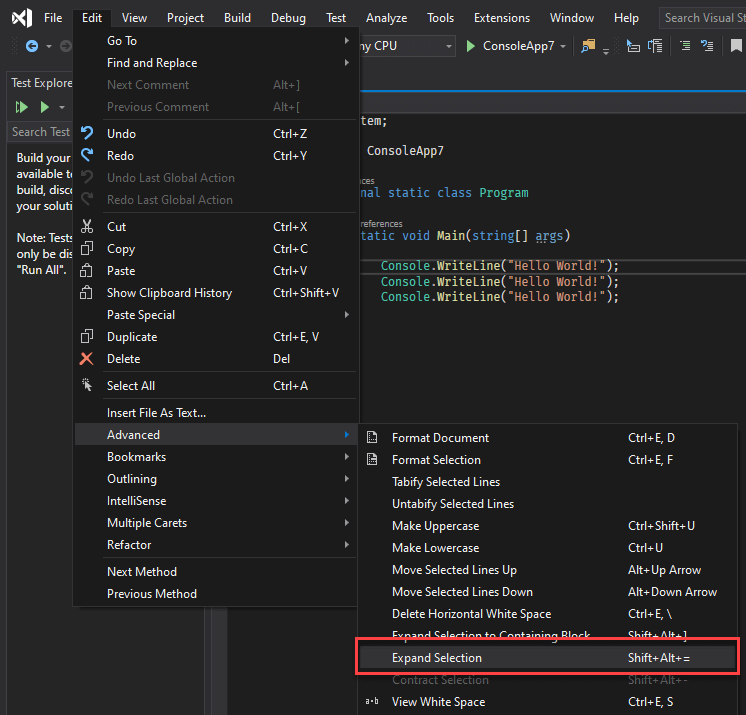Click the Search Visual Studio box
The image size is (746, 715).
(703, 18)
